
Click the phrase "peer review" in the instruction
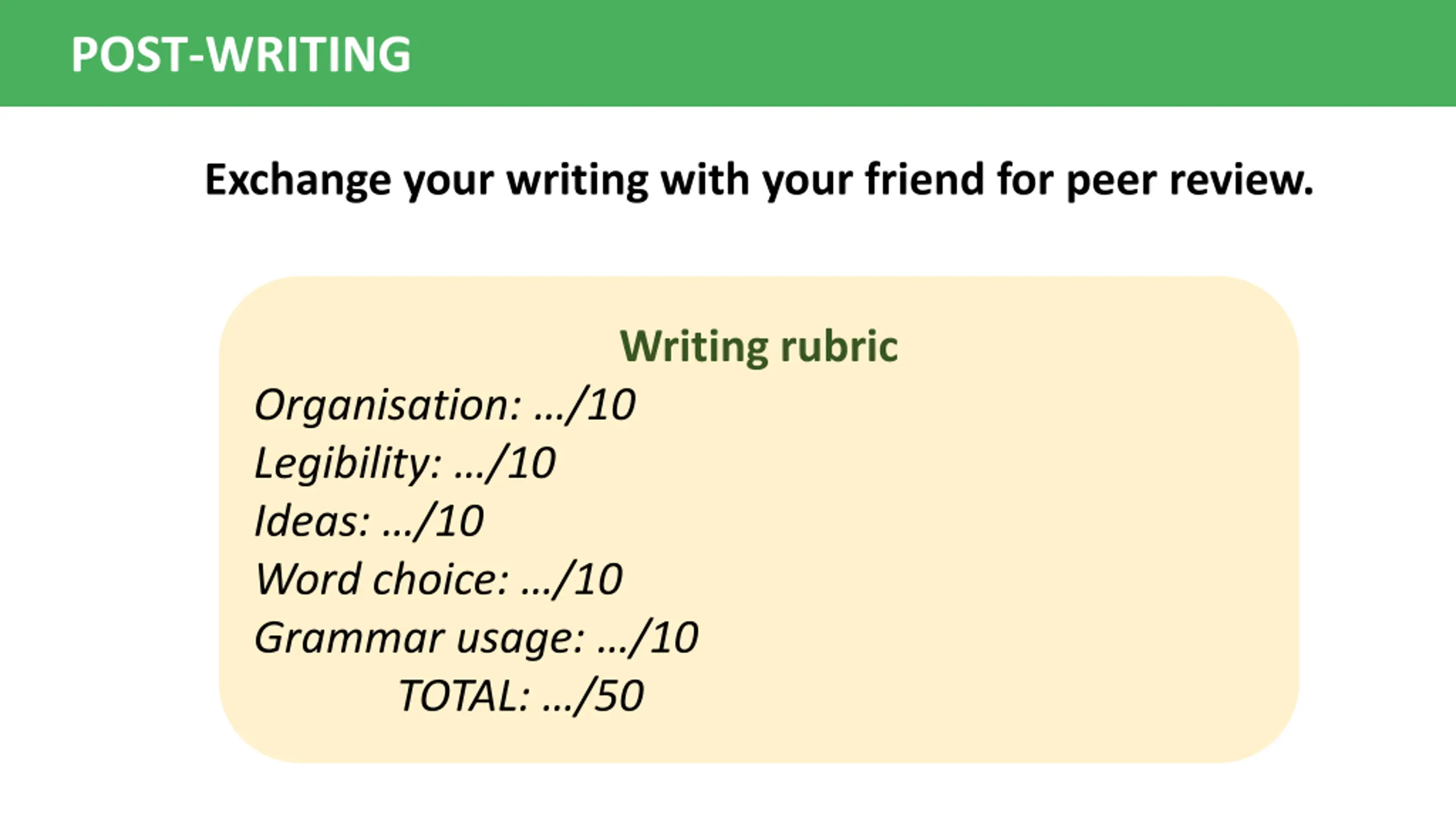coord(1189,181)
